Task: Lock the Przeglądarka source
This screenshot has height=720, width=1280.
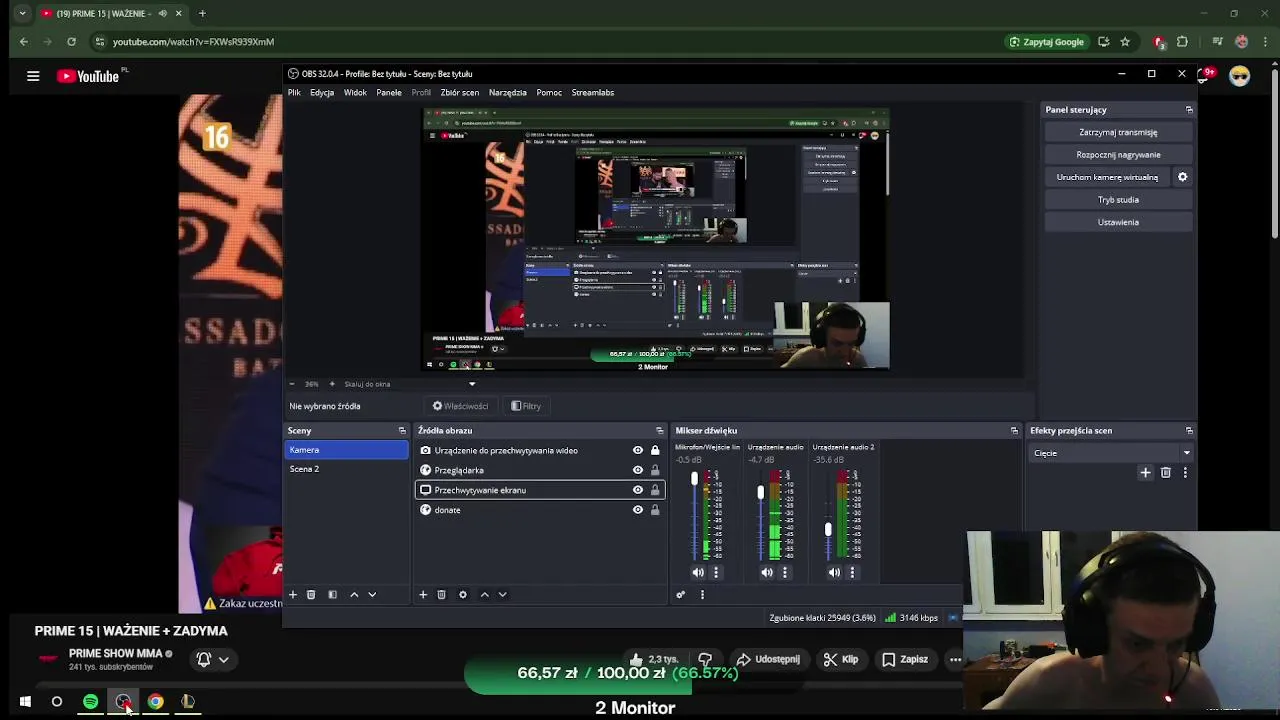Action: [x=655, y=470]
